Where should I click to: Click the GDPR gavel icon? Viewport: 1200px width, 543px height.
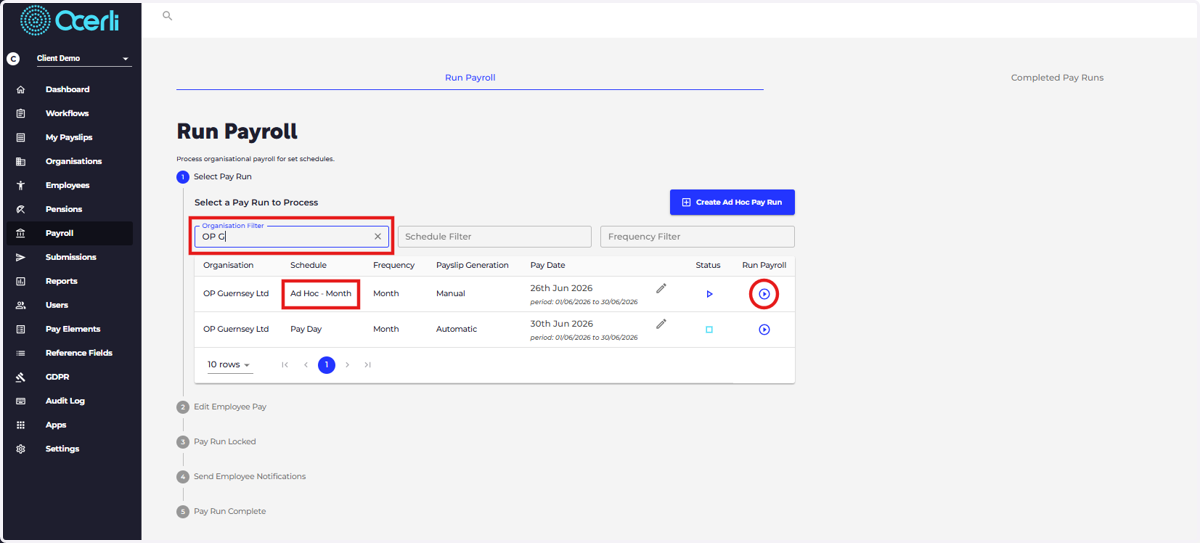(21, 377)
